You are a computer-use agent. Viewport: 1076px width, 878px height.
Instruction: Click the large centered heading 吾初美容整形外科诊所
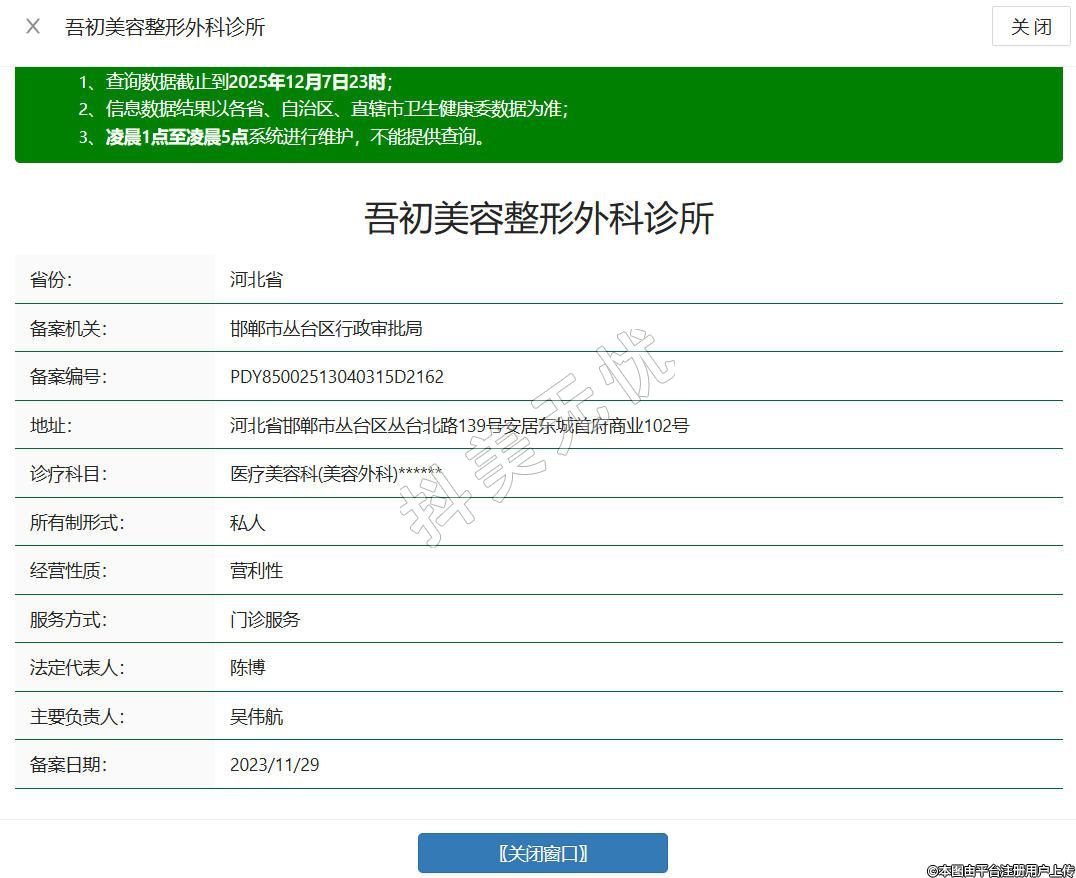(539, 218)
